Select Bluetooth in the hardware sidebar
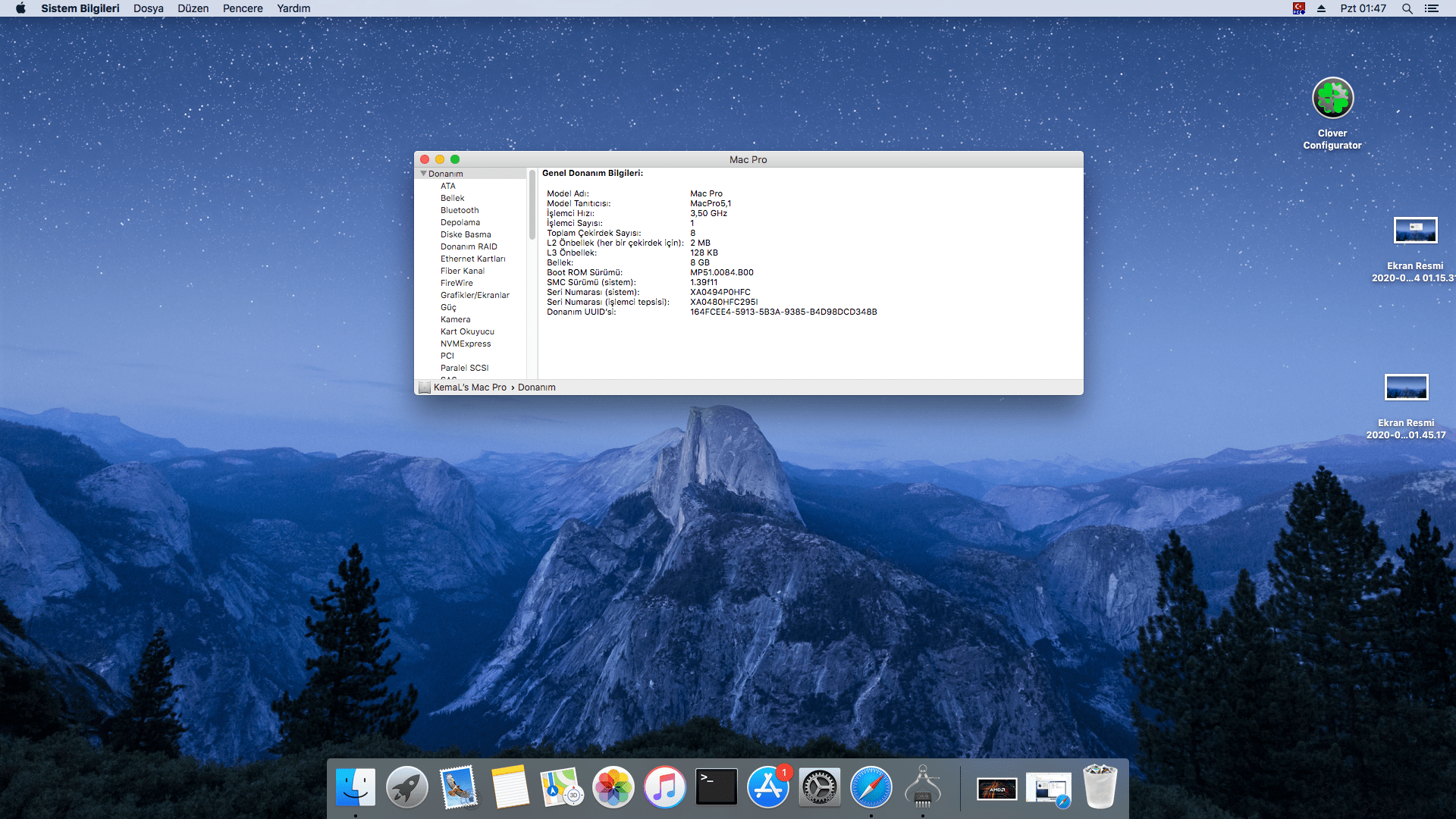The image size is (1456, 819). tap(459, 210)
